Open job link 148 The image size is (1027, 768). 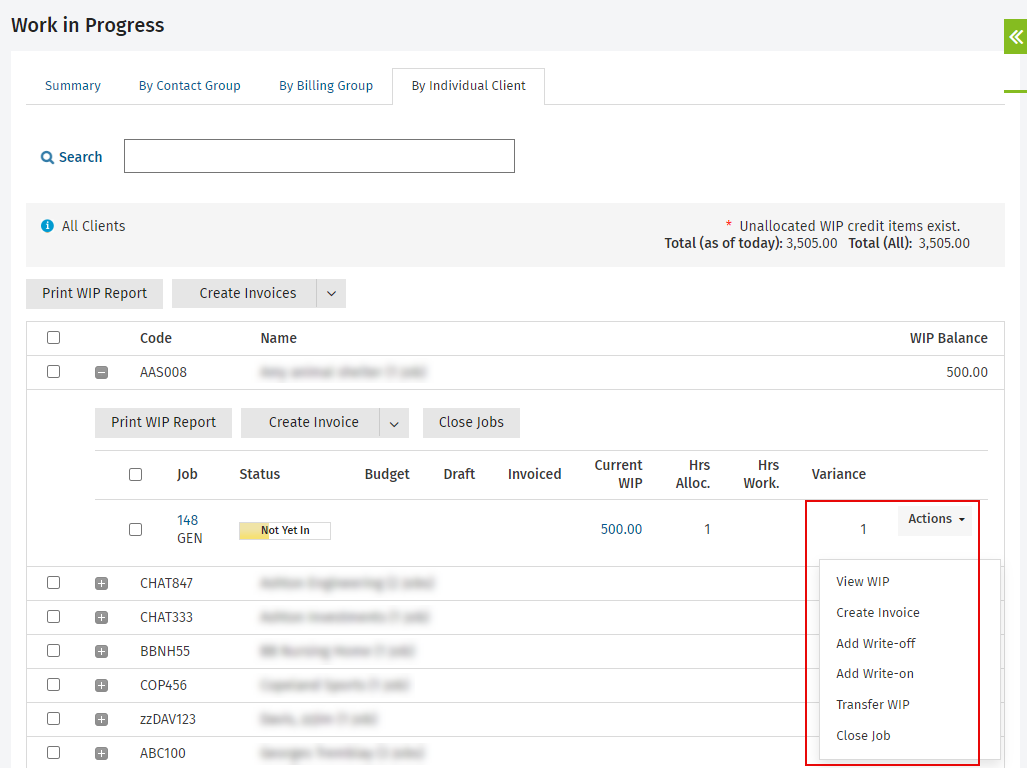click(187, 521)
